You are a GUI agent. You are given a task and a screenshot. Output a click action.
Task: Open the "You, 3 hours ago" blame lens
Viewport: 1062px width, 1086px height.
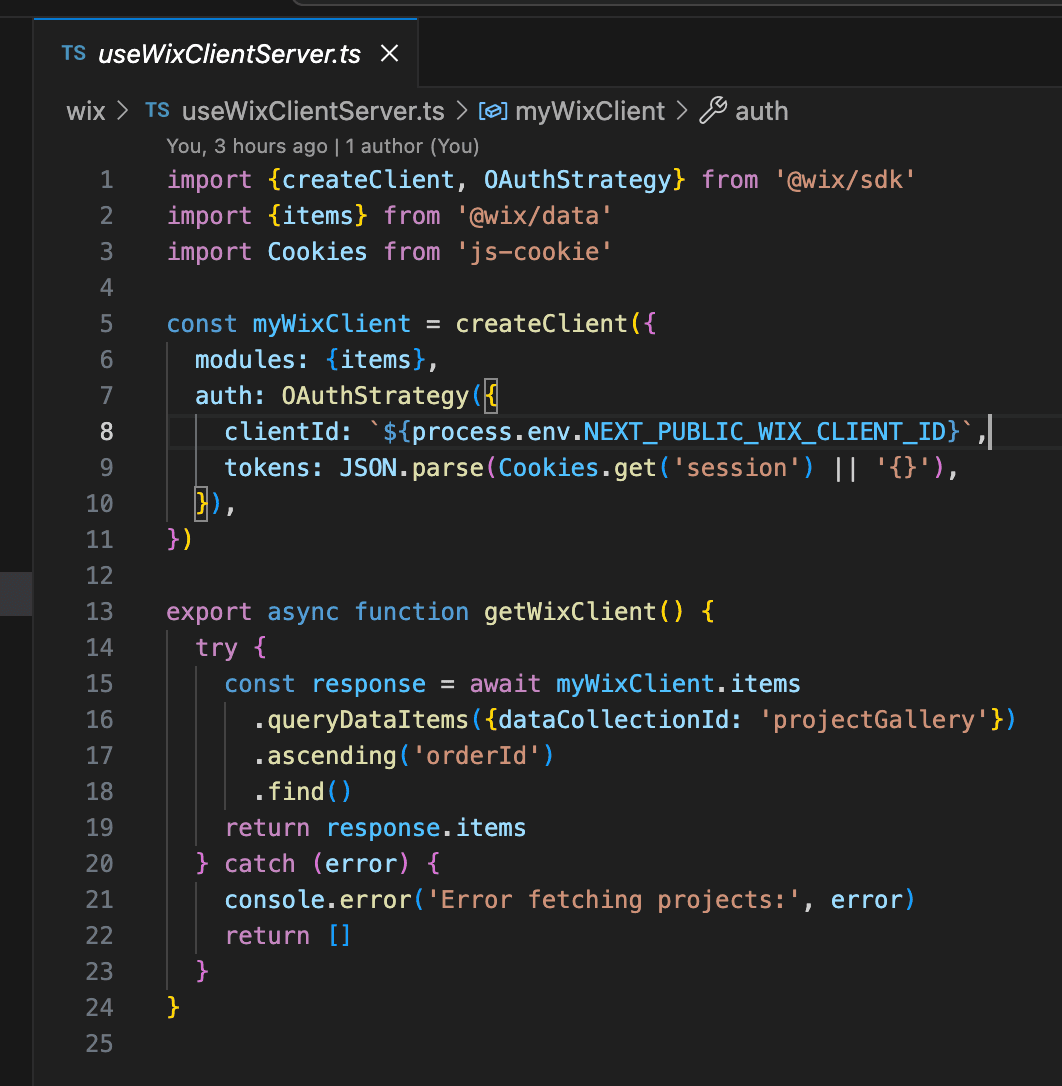[x=247, y=146]
